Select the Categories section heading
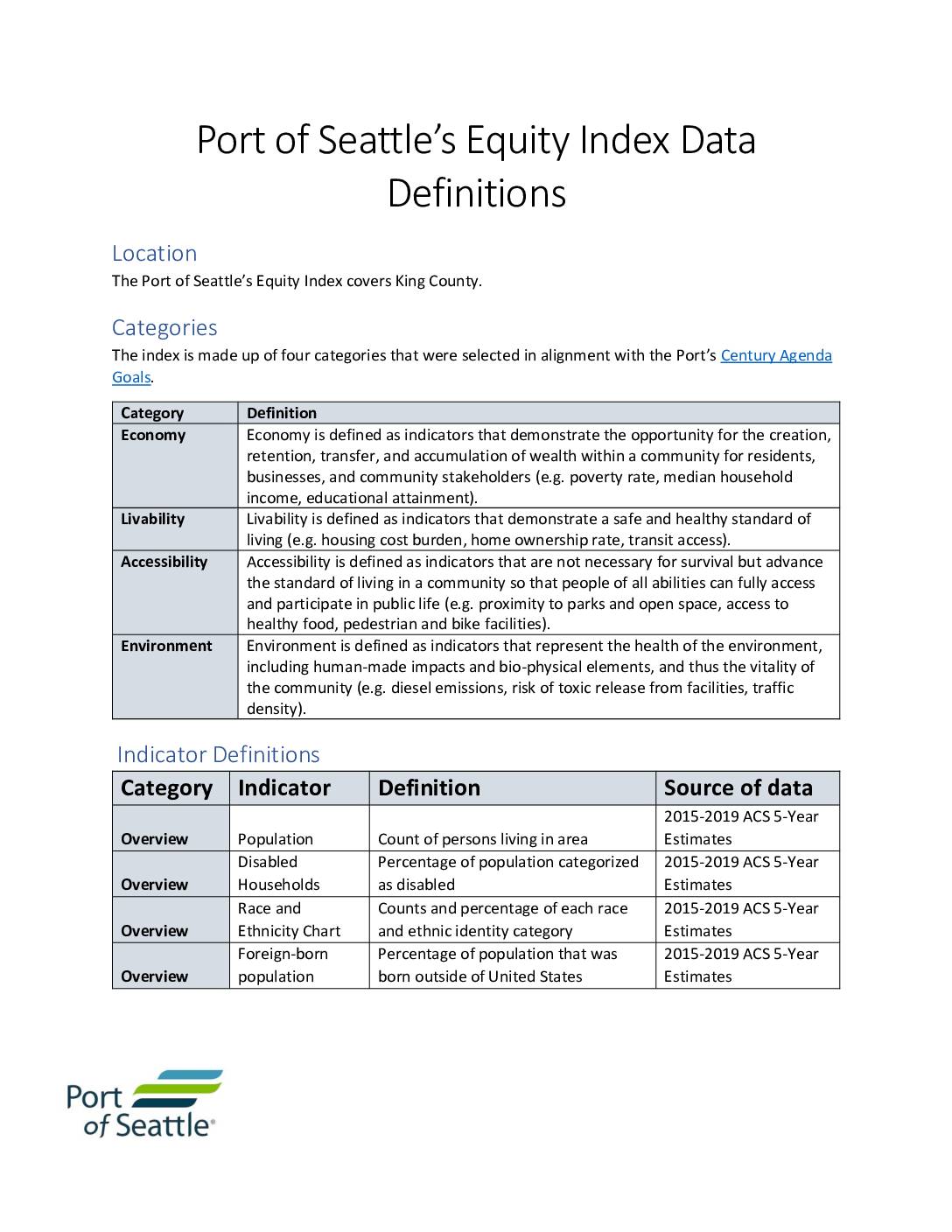Image resolution: width=952 pixels, height=1232 pixels. click(164, 327)
